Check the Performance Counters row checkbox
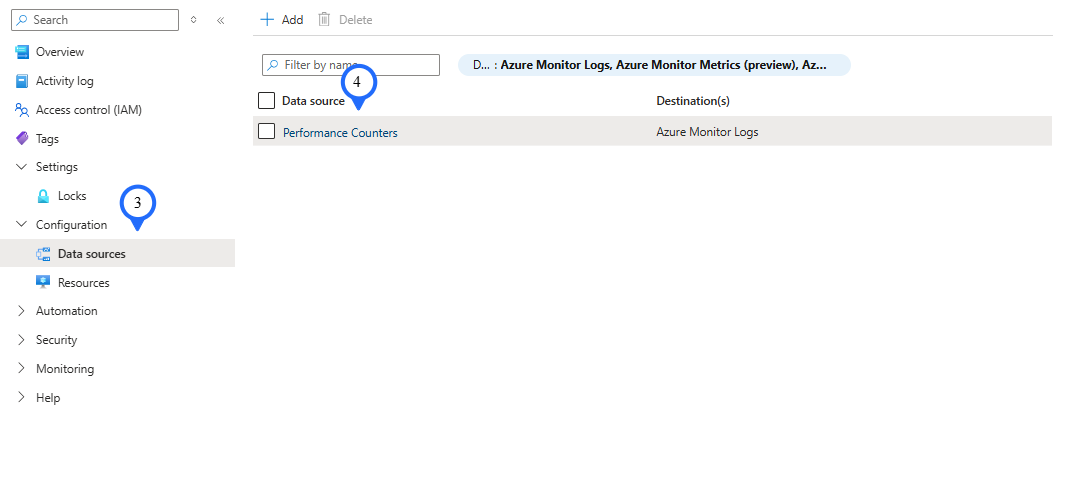Image resolution: width=1069 pixels, height=499 pixels. tap(266, 132)
